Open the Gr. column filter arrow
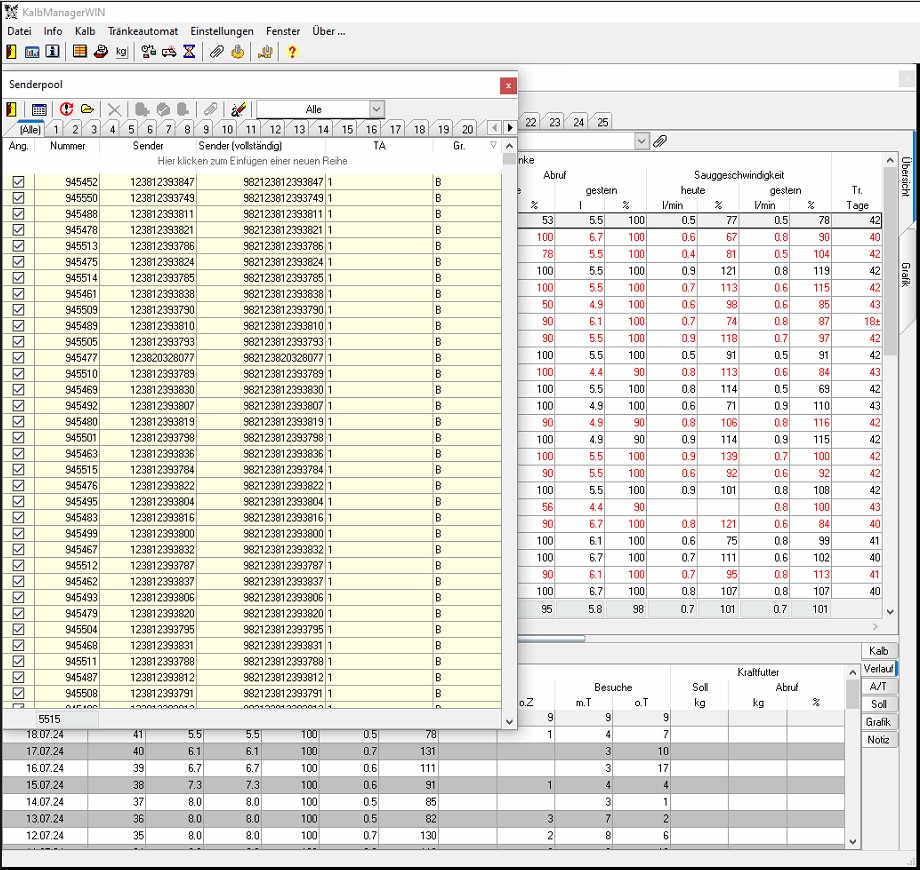The width and height of the screenshot is (920, 870). pyautogui.click(x=493, y=146)
